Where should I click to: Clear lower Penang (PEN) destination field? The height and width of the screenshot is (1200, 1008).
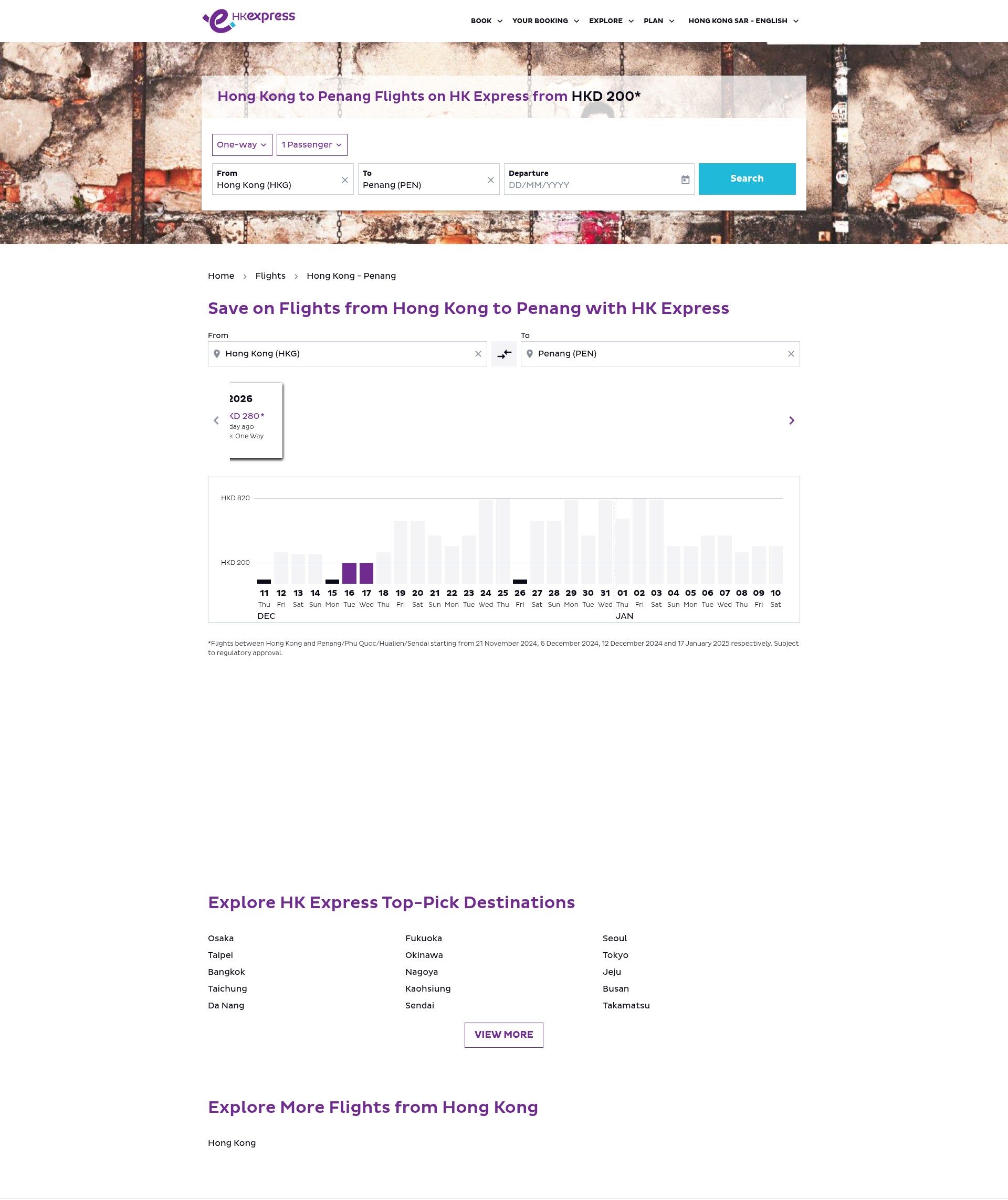(791, 354)
